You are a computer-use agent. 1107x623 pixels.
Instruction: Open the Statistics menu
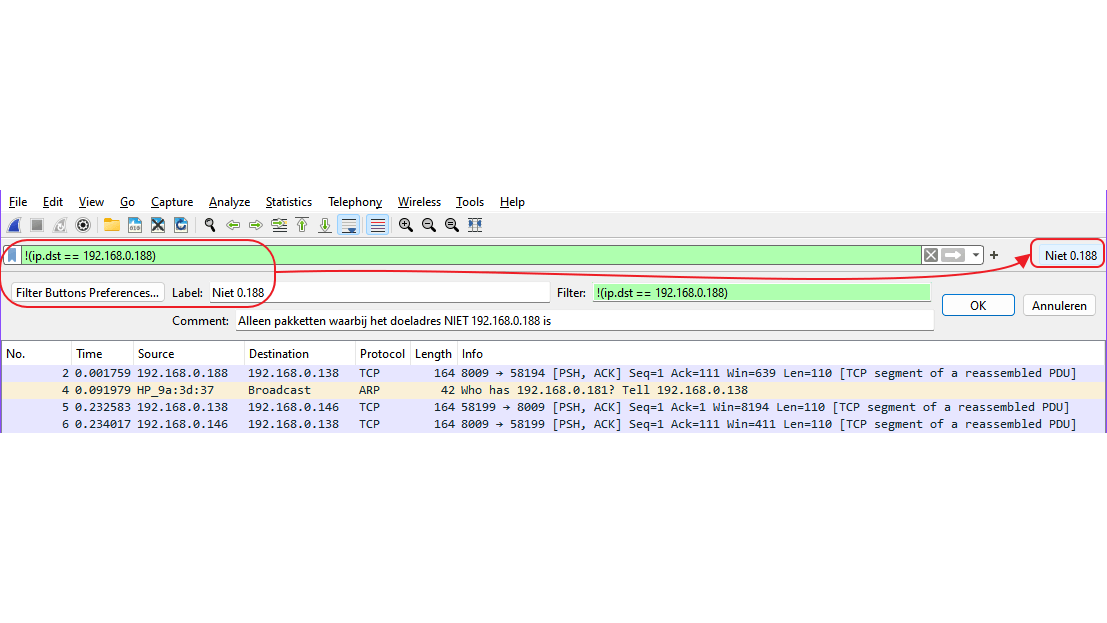(288, 202)
